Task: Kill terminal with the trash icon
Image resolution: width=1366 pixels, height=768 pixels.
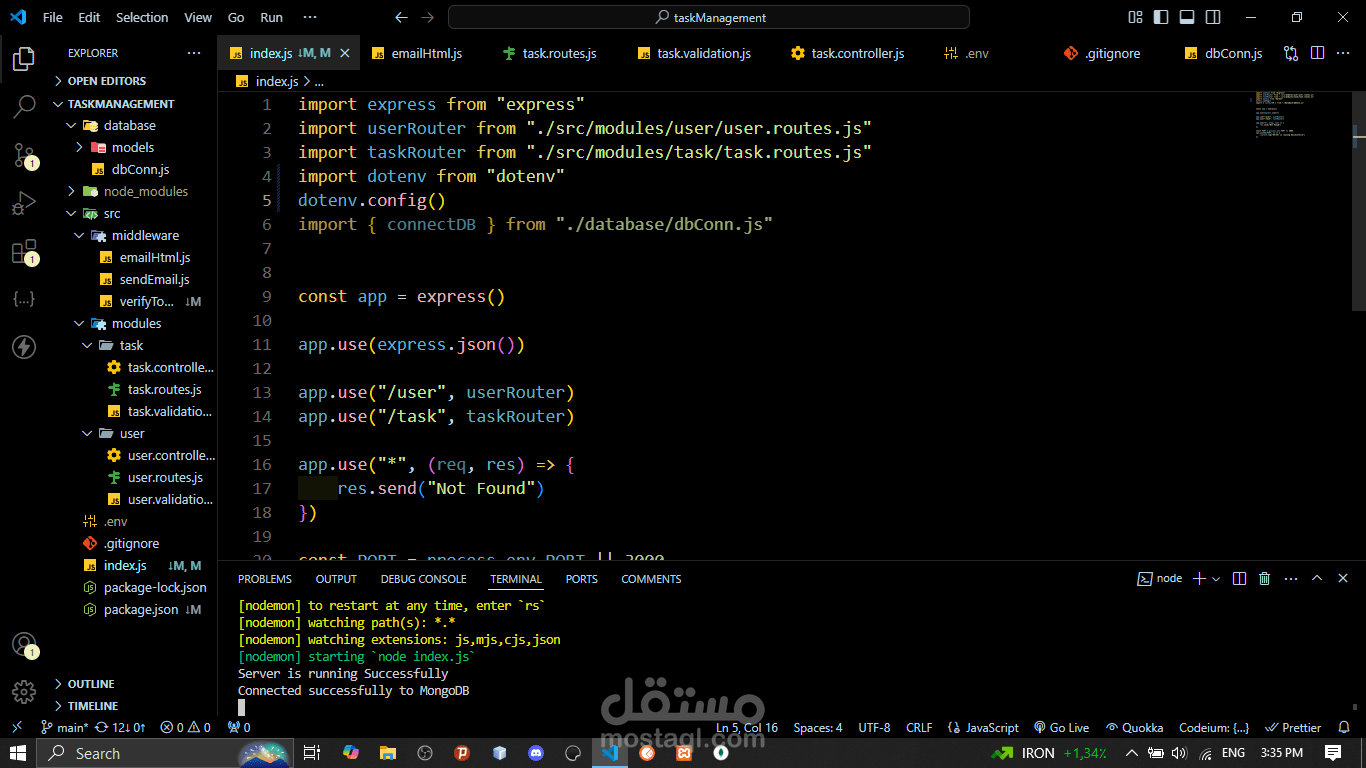Action: (1264, 578)
